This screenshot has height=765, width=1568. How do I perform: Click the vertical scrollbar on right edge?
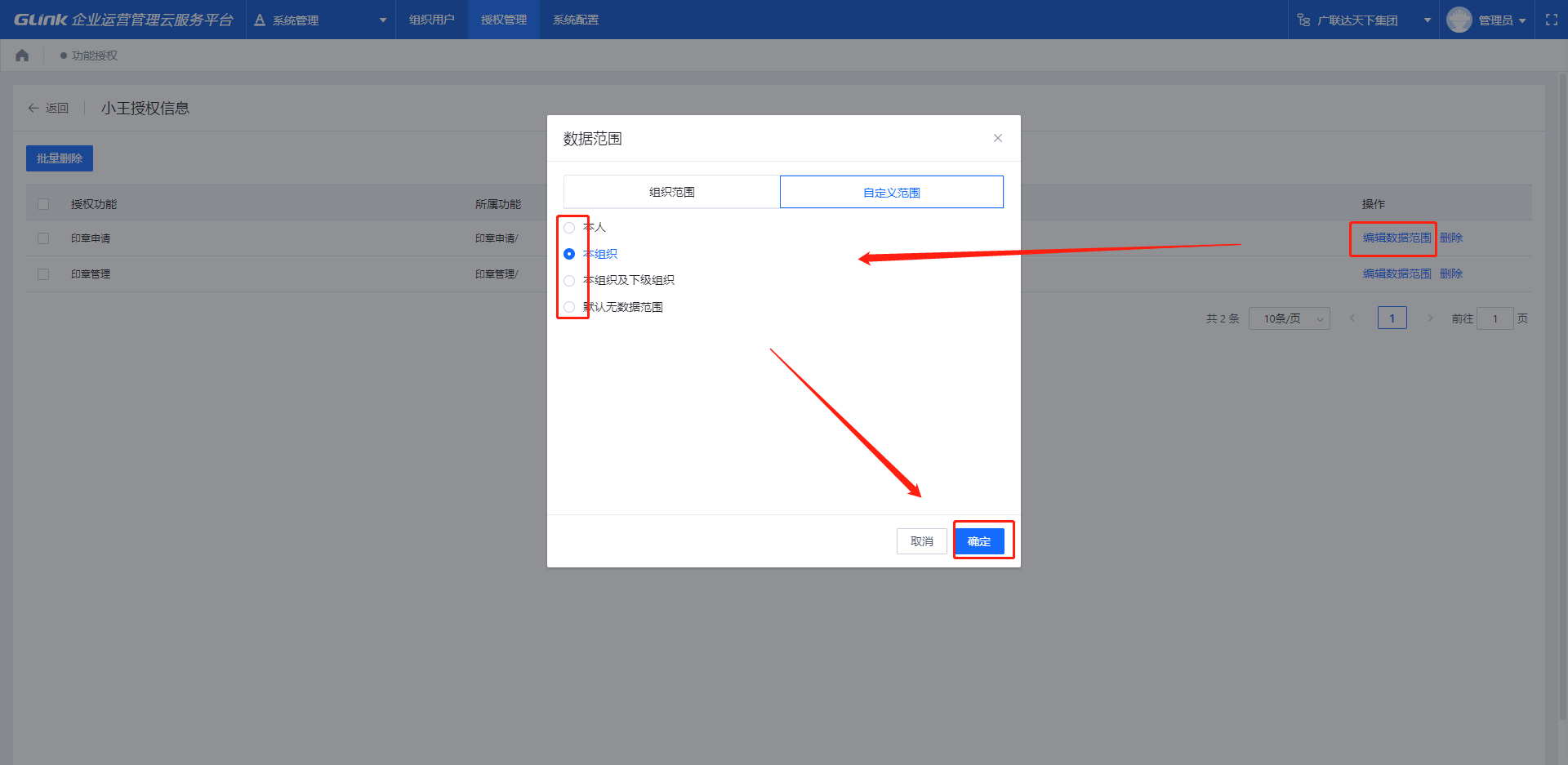(x=1563, y=396)
